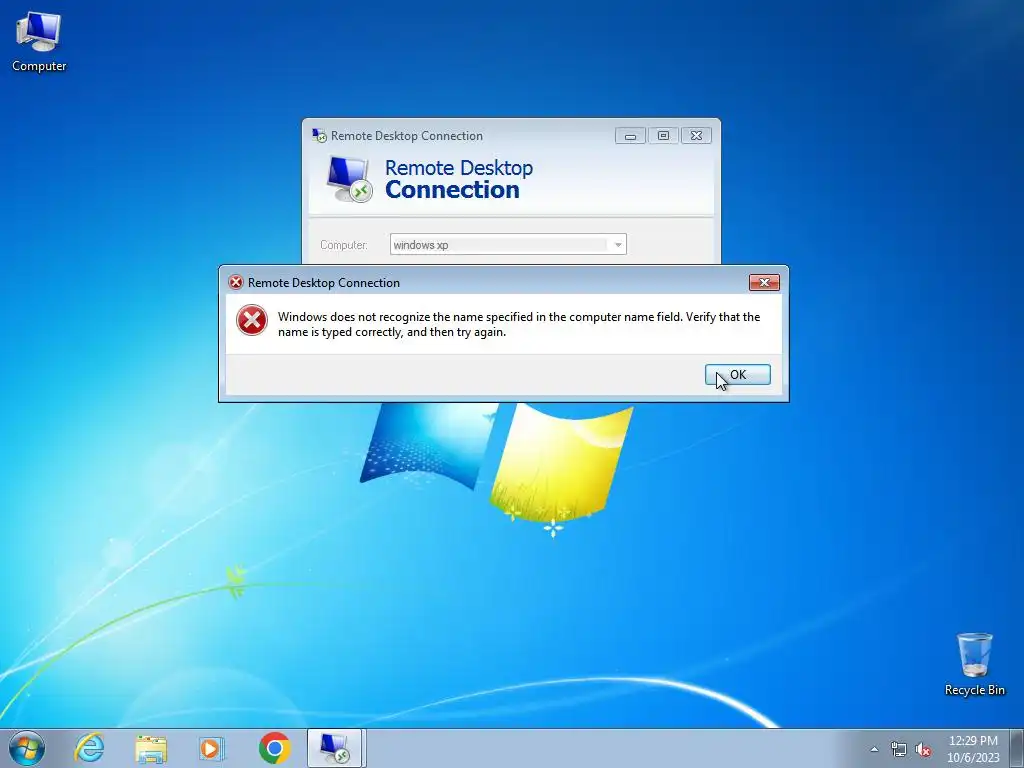Expand the Computer name dropdown arrow

[x=617, y=245]
